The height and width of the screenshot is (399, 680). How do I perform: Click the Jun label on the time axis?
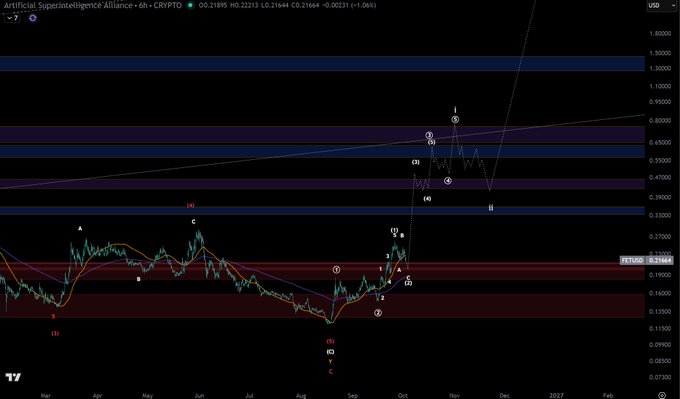pyautogui.click(x=199, y=395)
